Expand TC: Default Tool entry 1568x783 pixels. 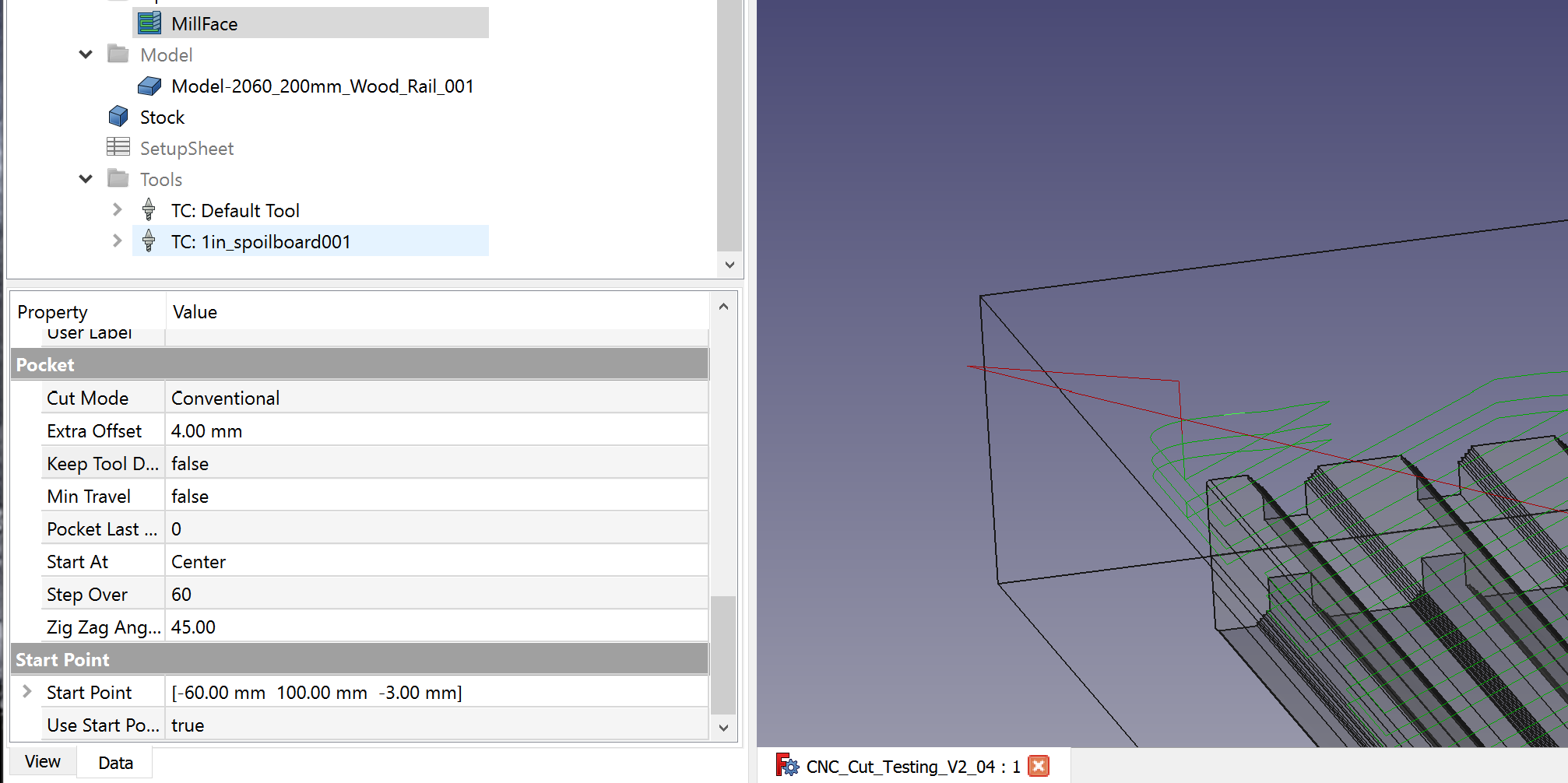[117, 209]
